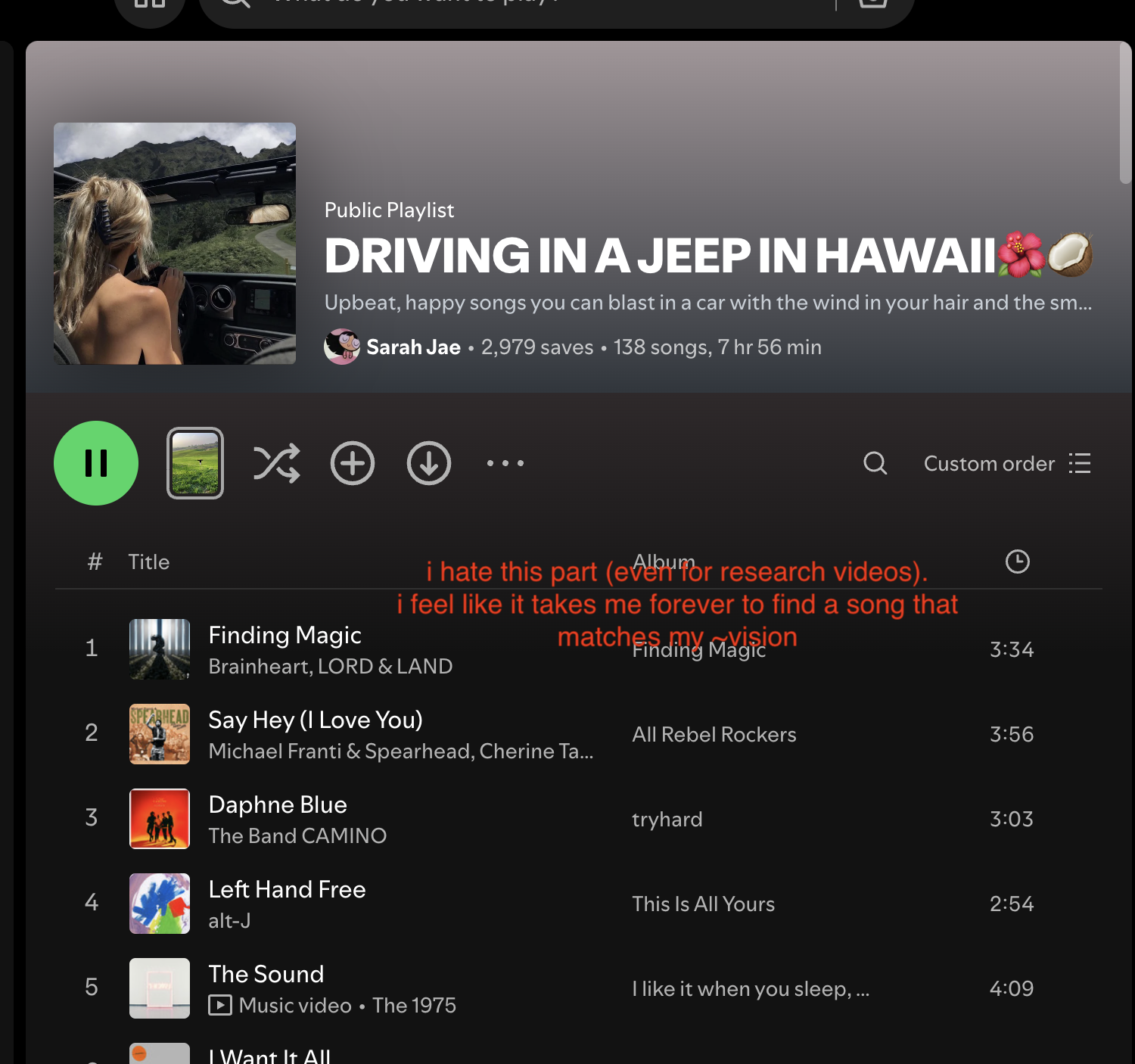Screen dimensions: 1135x1064
Task: Pause the playlist with the green button
Action: (96, 463)
